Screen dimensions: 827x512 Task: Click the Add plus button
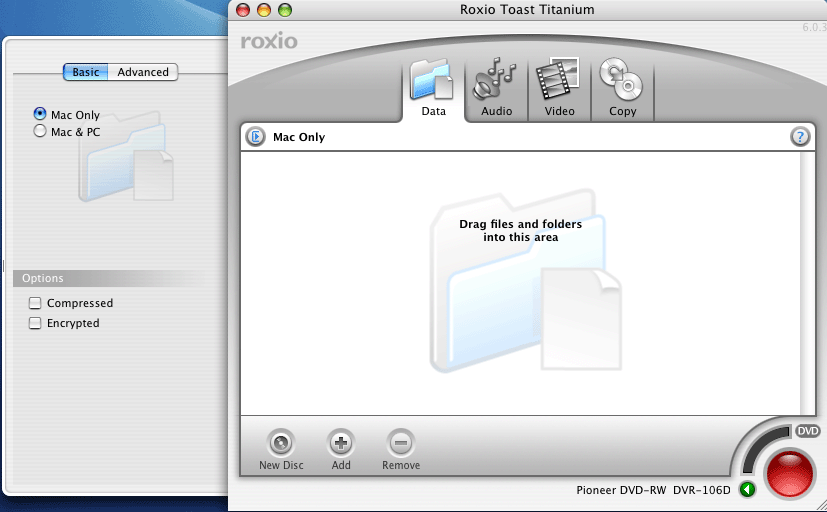point(341,443)
